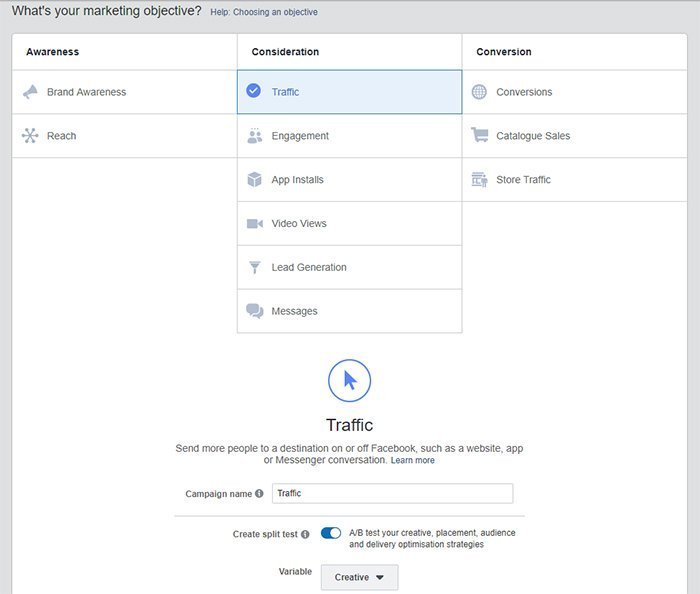Choose the Store Traffic objective
The height and width of the screenshot is (594, 700).
tap(575, 179)
